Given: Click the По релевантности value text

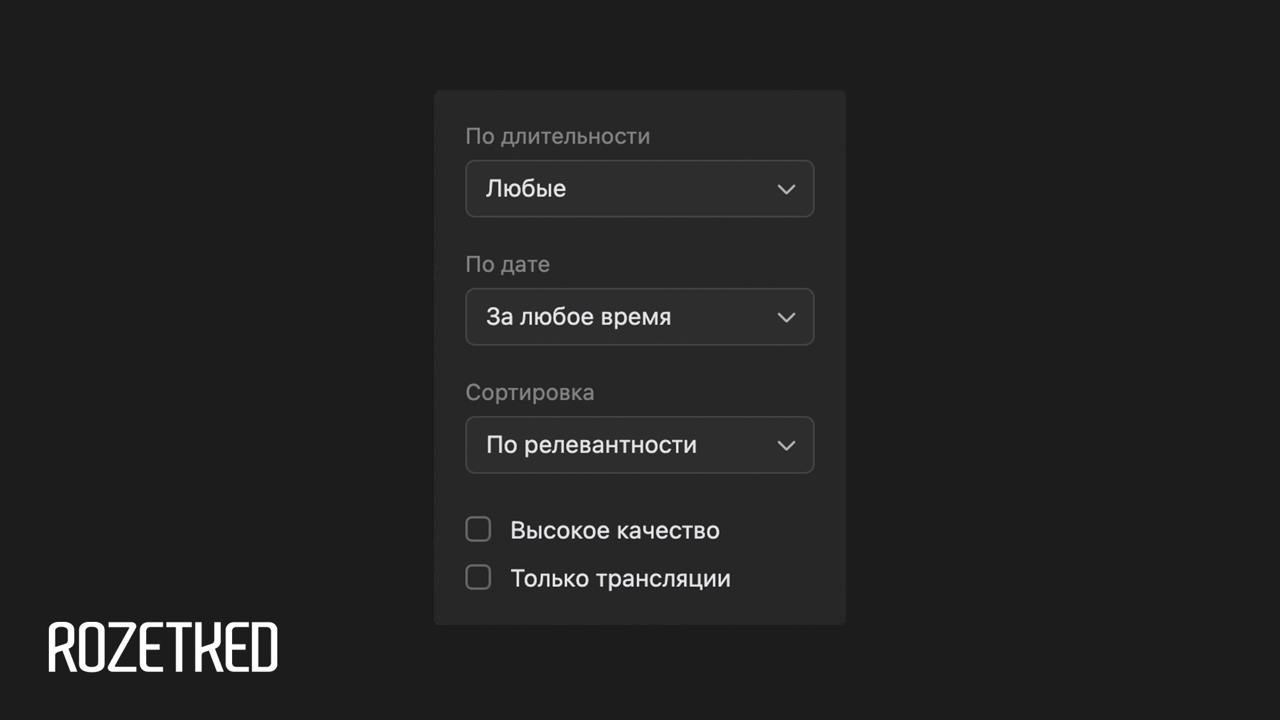Looking at the screenshot, I should pos(591,445).
